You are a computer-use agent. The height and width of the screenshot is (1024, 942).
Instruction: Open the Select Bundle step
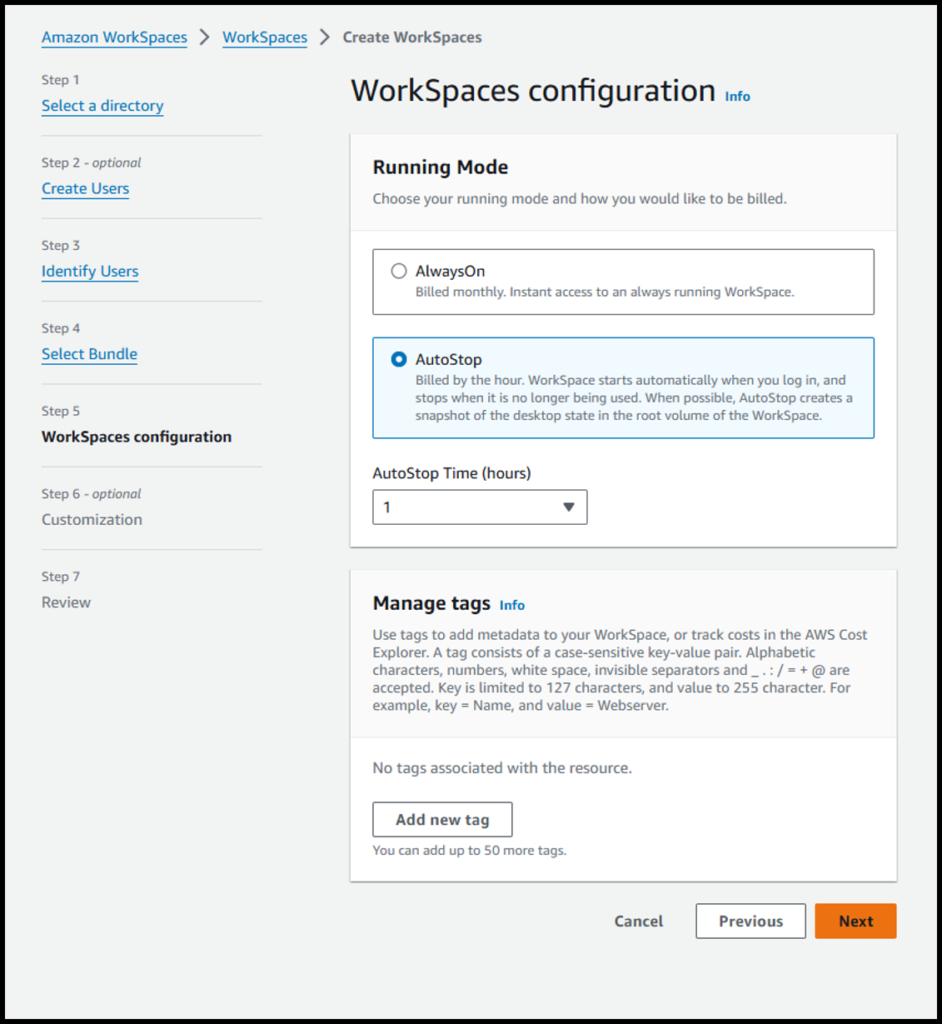[89, 353]
